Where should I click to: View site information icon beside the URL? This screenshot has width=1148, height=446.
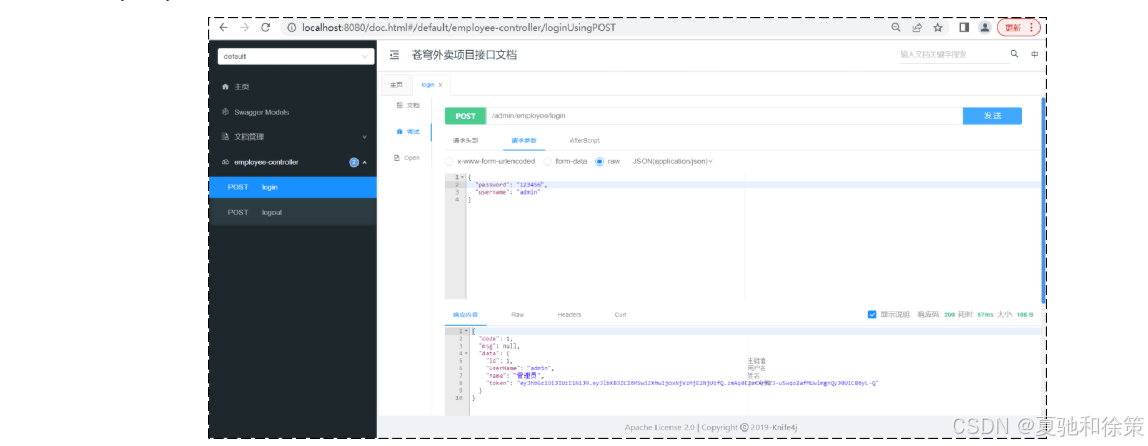click(x=291, y=27)
